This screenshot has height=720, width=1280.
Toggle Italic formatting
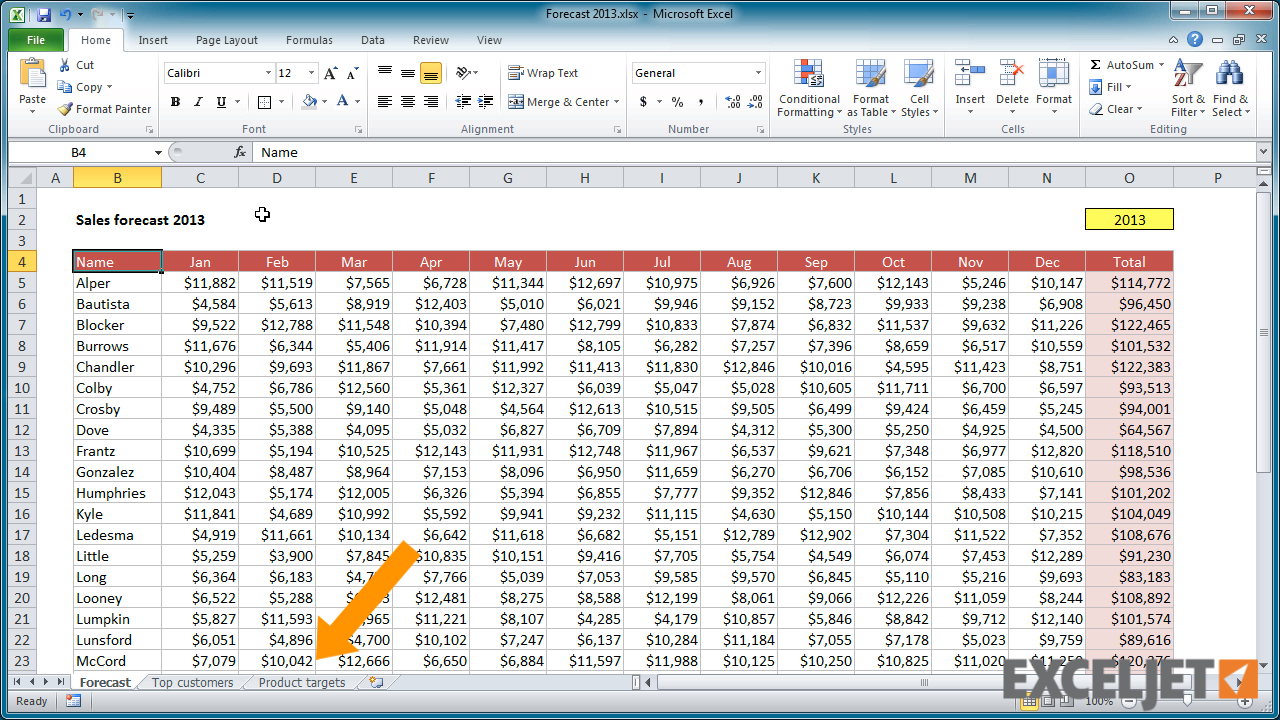[x=198, y=102]
